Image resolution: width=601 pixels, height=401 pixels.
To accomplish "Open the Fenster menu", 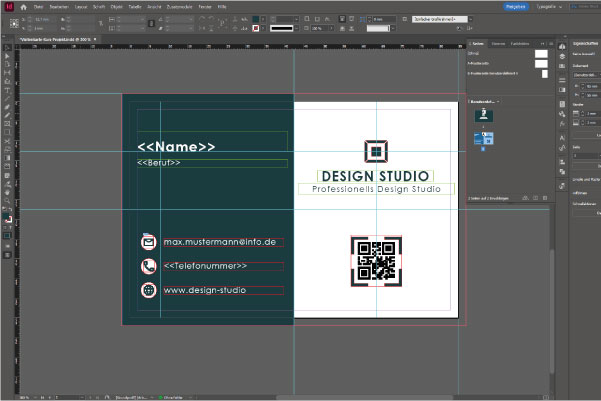I will [x=205, y=7].
